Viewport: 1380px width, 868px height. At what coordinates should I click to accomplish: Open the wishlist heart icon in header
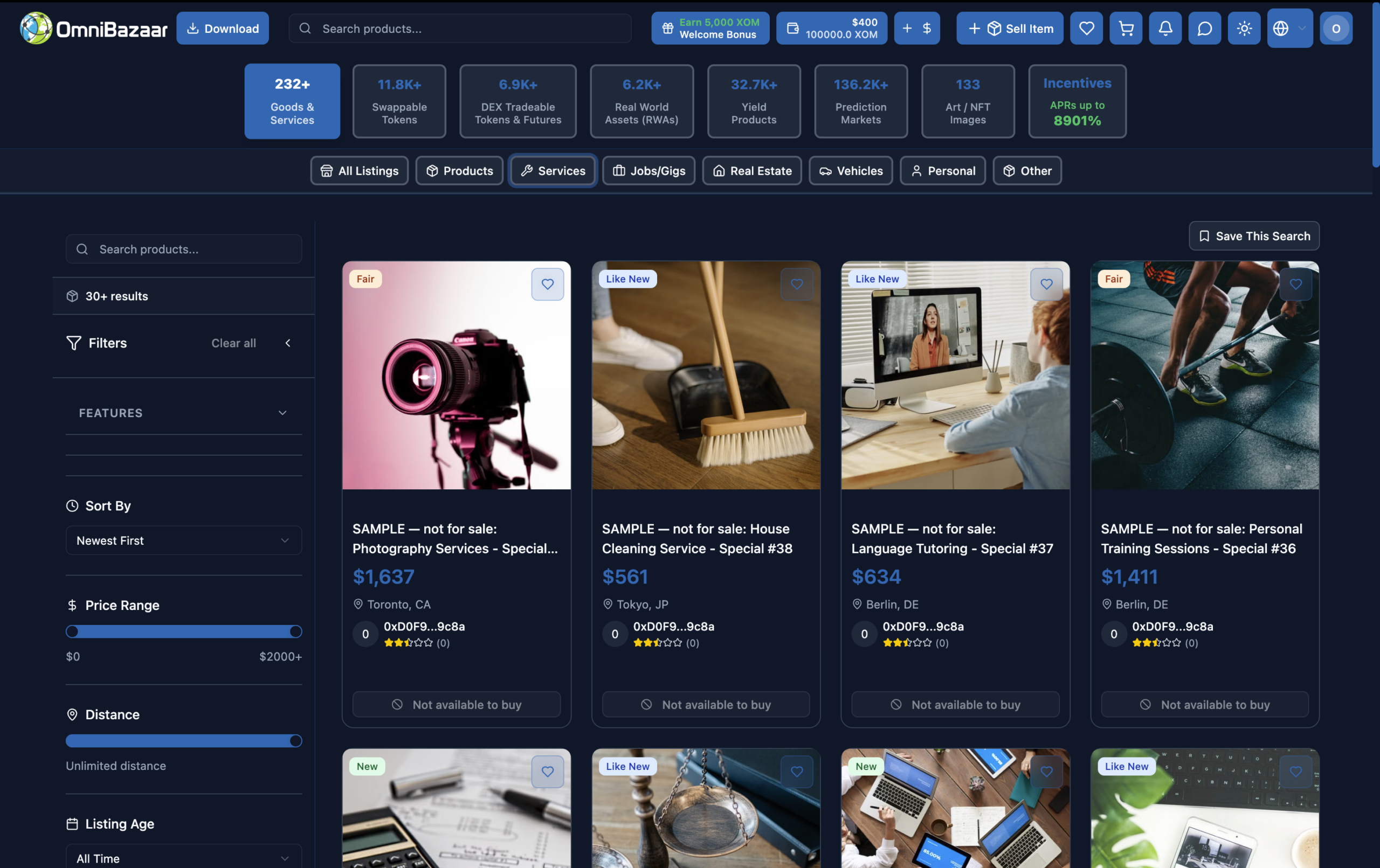click(1086, 28)
